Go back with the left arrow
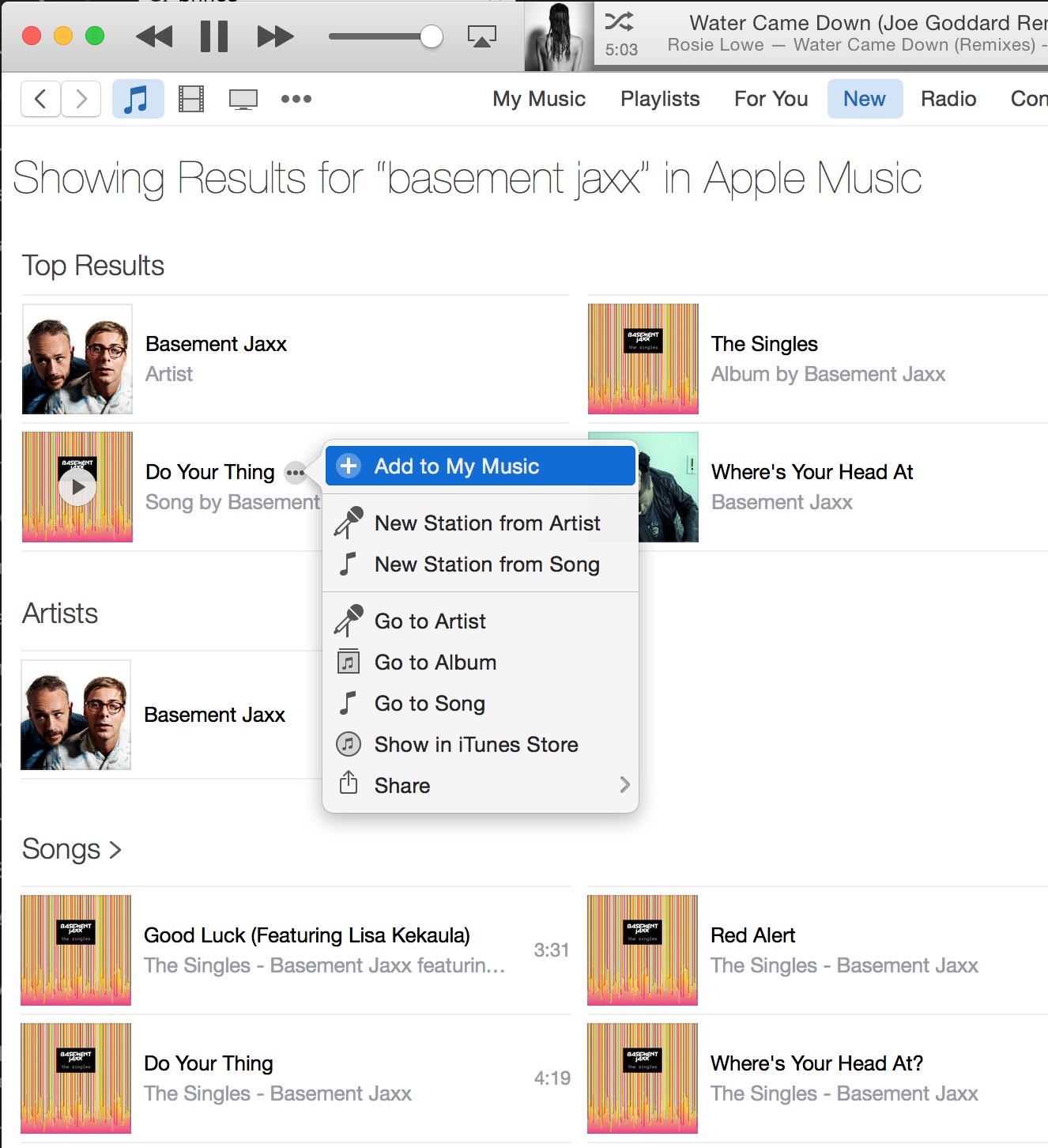Viewport: 1048px width, 1148px height. (40, 99)
